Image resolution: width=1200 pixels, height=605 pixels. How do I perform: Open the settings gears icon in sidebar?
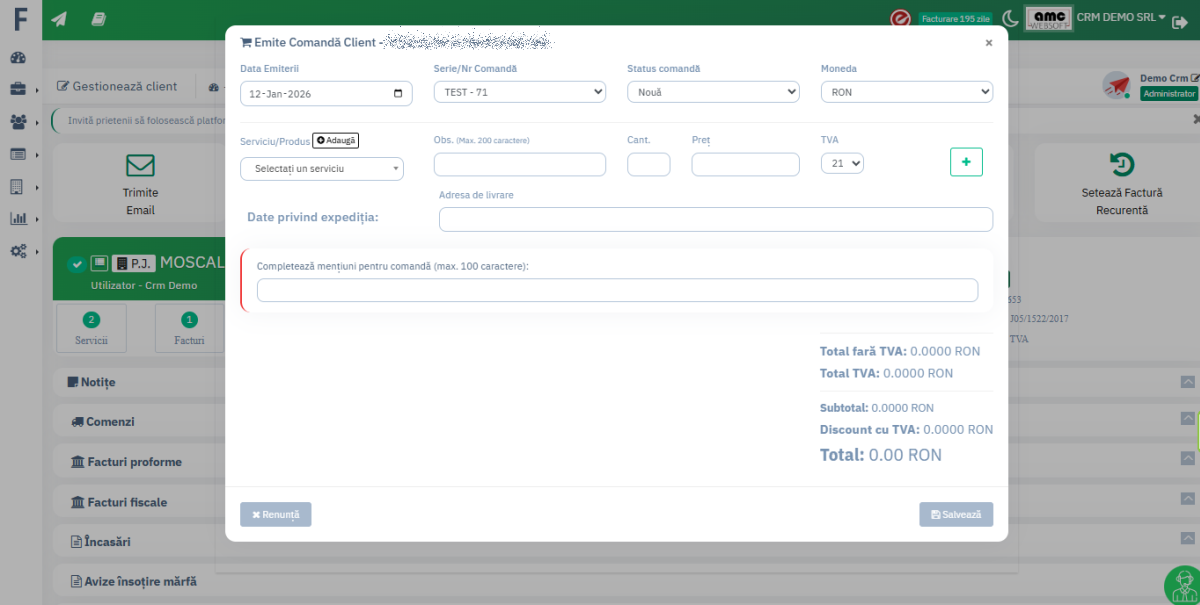click(x=19, y=251)
